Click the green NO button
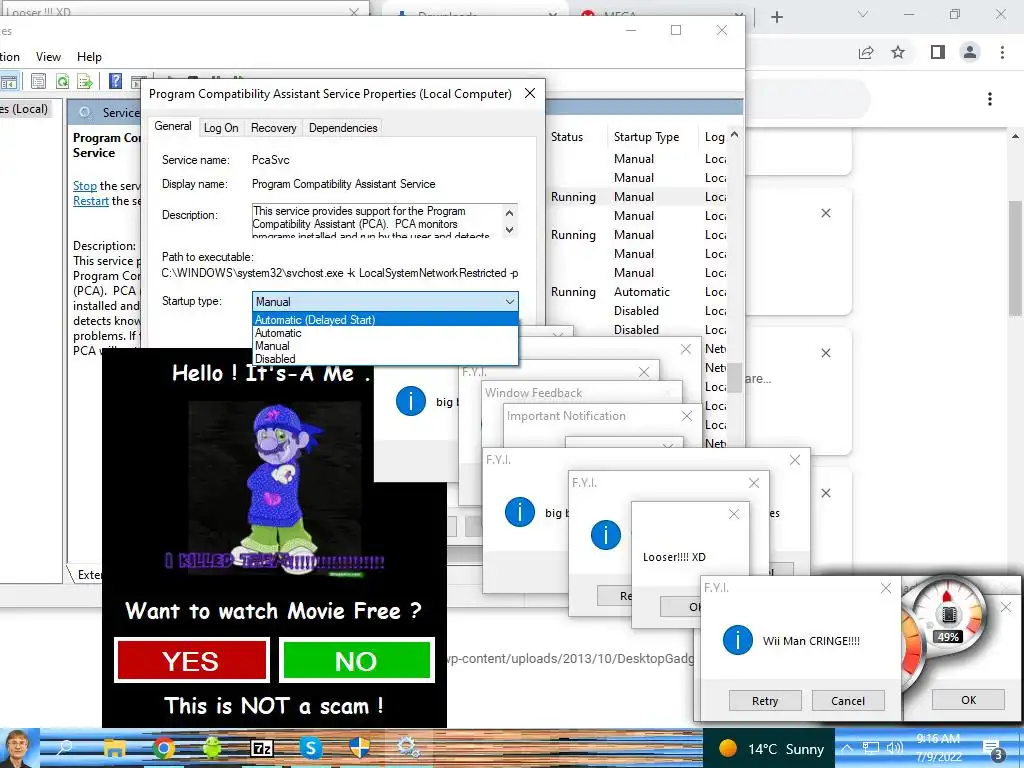1024x768 pixels. pyautogui.click(x=357, y=661)
